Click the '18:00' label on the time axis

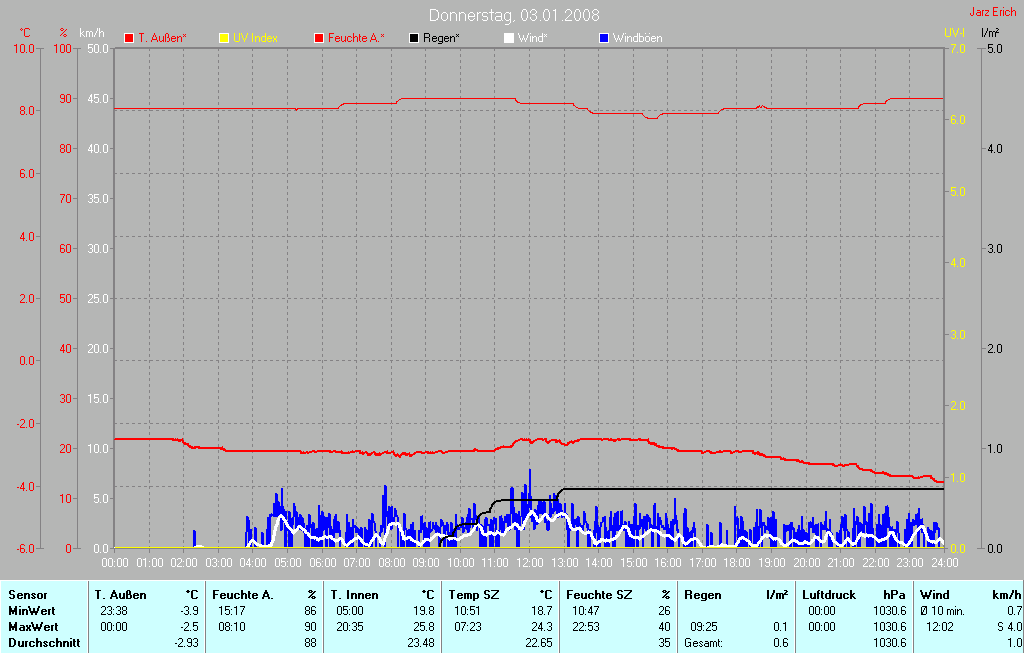pos(737,562)
